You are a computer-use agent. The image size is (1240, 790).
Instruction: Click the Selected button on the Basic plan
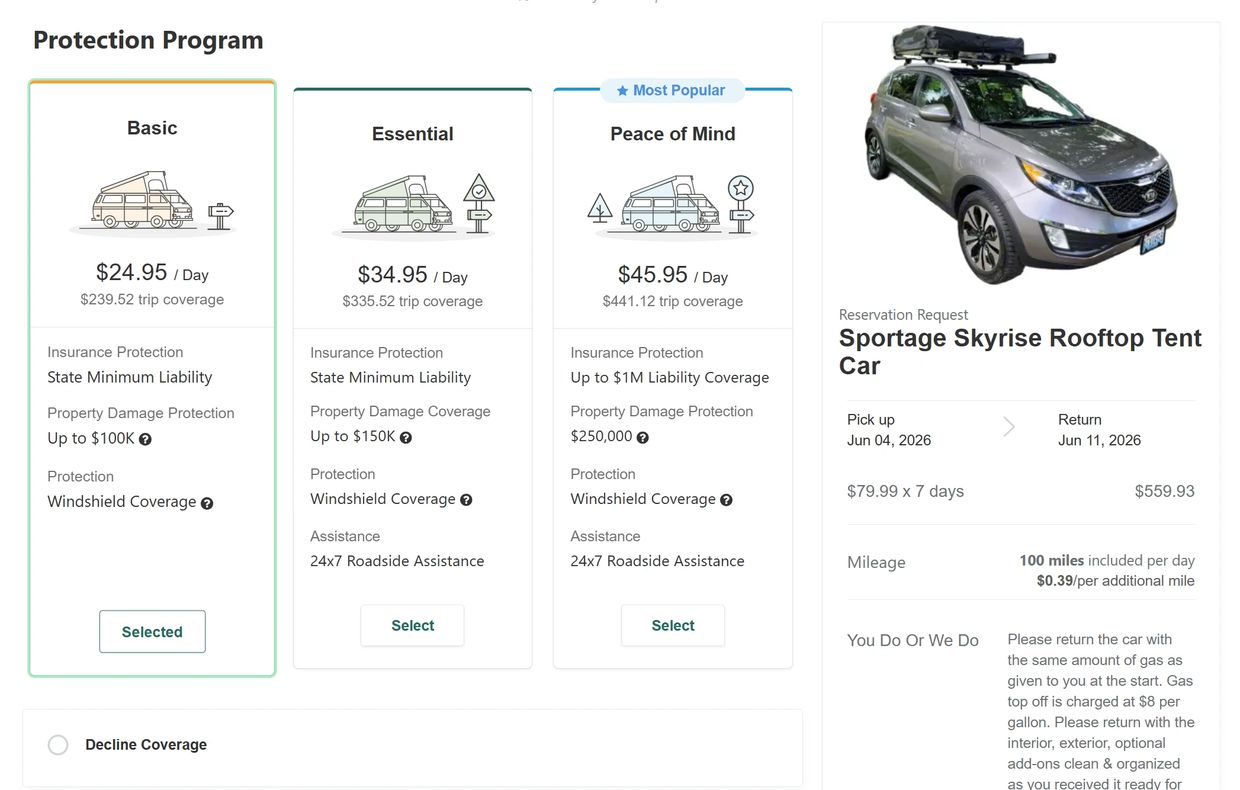tap(152, 631)
